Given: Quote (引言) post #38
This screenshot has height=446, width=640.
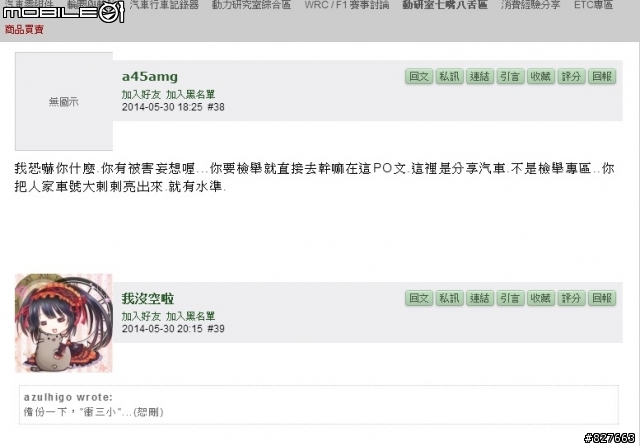Looking at the screenshot, I should coord(510,77).
